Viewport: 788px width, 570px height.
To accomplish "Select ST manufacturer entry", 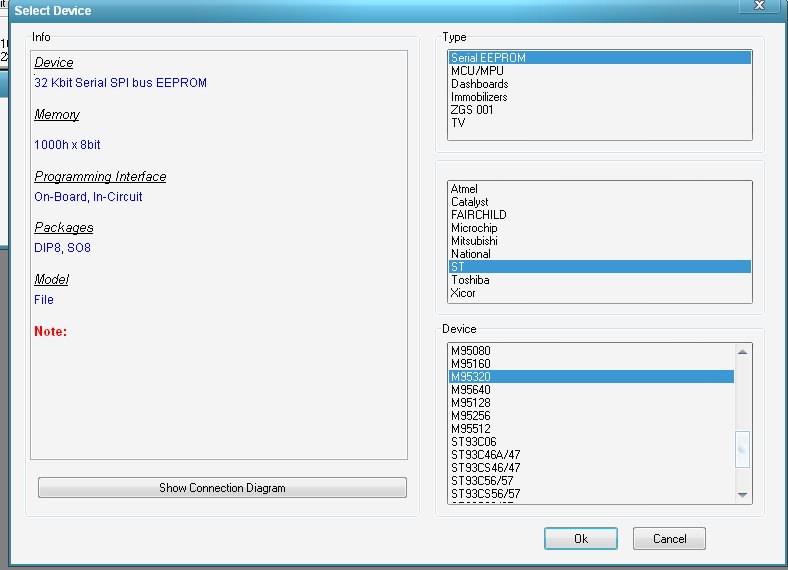I will click(x=600, y=267).
